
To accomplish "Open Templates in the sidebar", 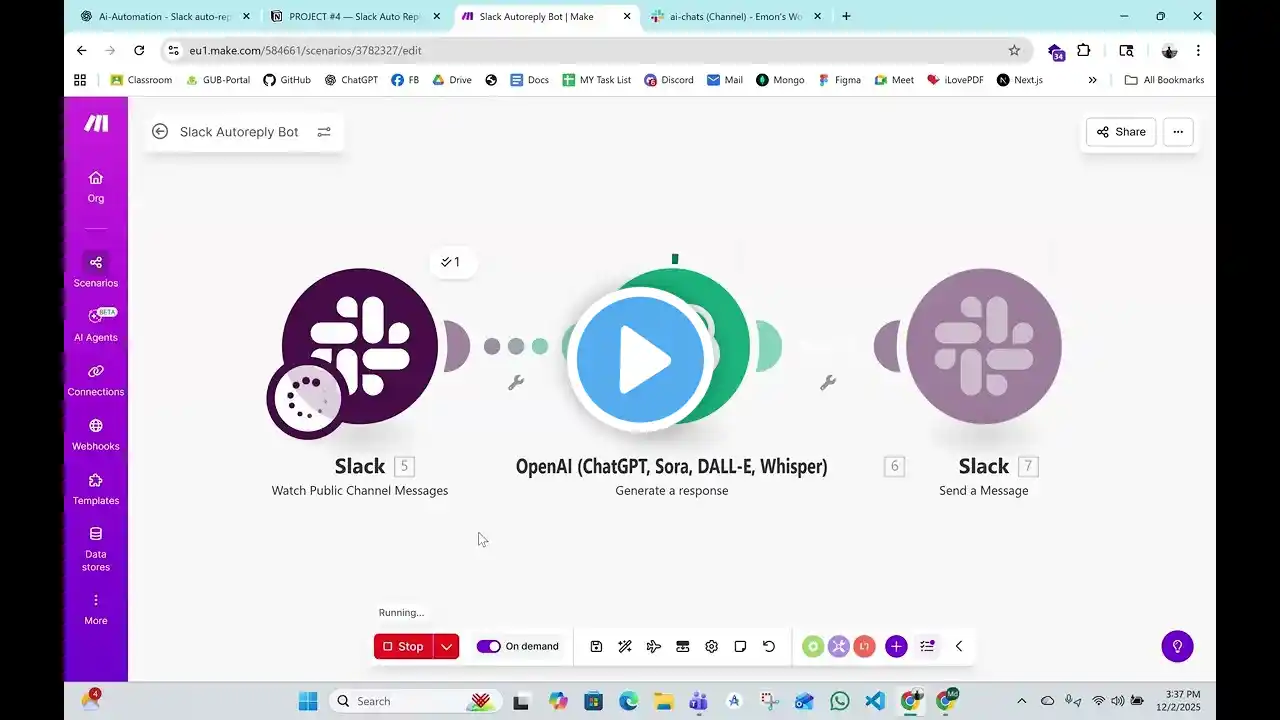I will click(96, 489).
